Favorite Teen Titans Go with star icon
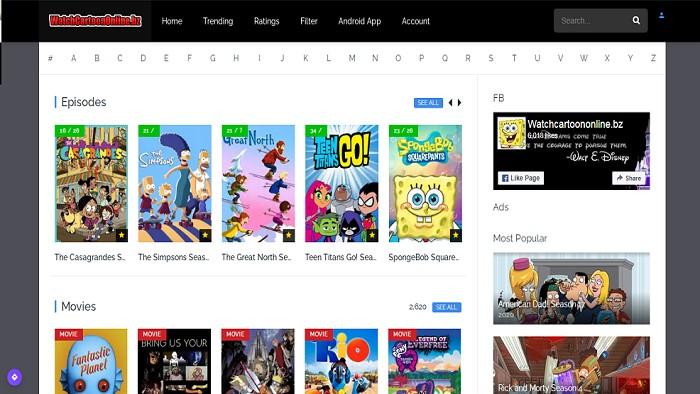The width and height of the screenshot is (700, 394). [x=372, y=235]
